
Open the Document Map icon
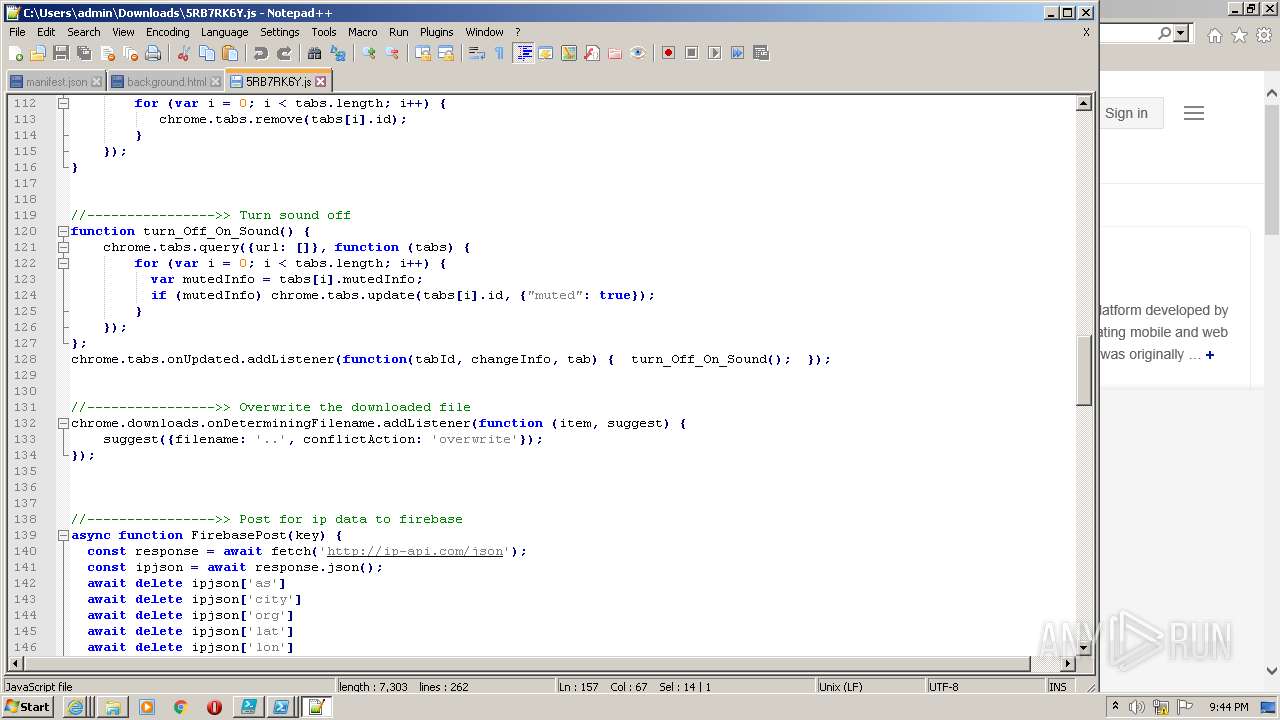tap(569, 53)
